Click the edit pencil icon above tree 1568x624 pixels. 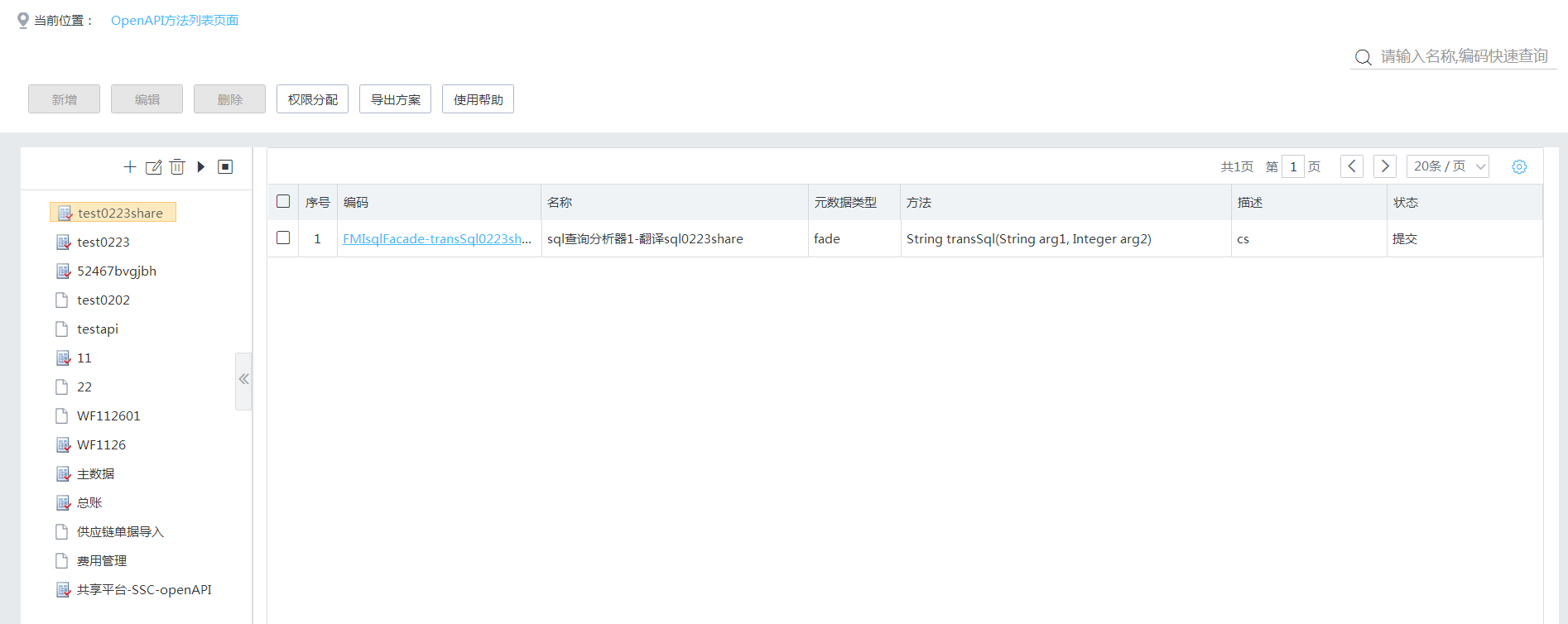[153, 167]
